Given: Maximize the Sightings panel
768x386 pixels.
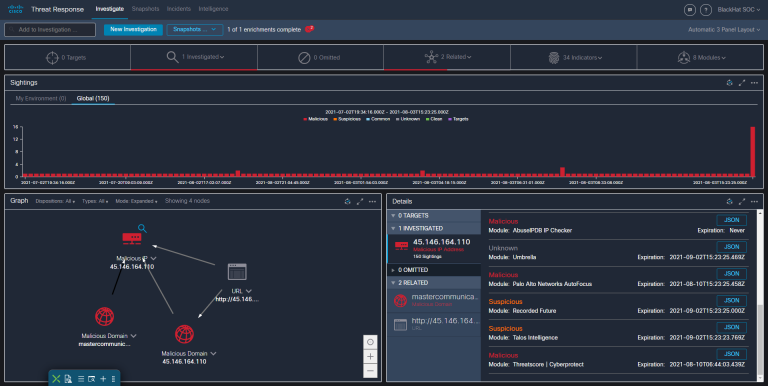Looking at the screenshot, I should (742, 83).
